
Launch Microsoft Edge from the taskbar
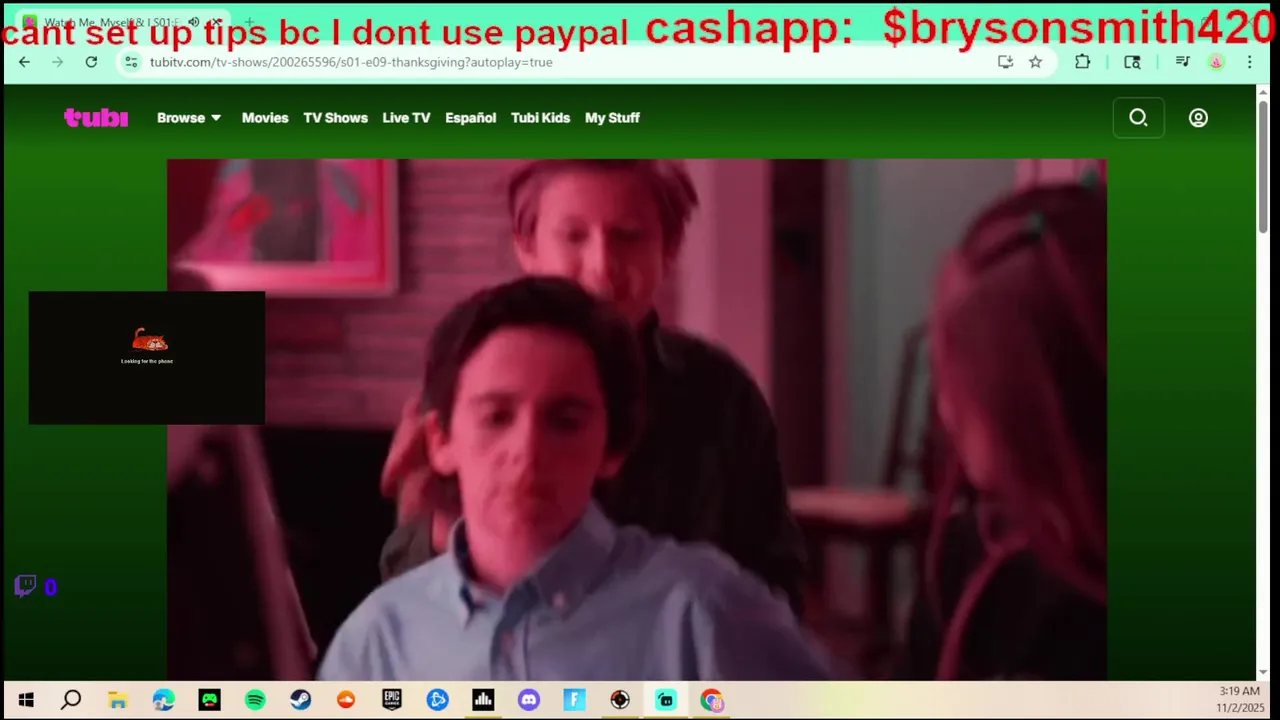(x=163, y=700)
